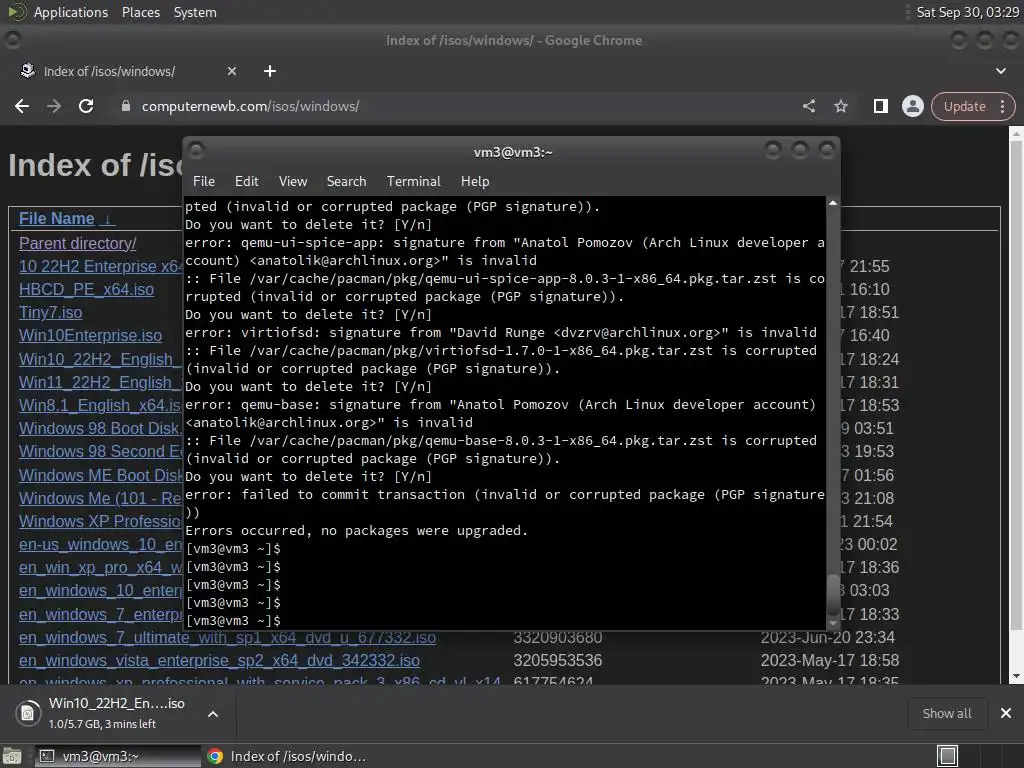Open a new Chrome tab
The image size is (1024, 768).
[x=270, y=71]
